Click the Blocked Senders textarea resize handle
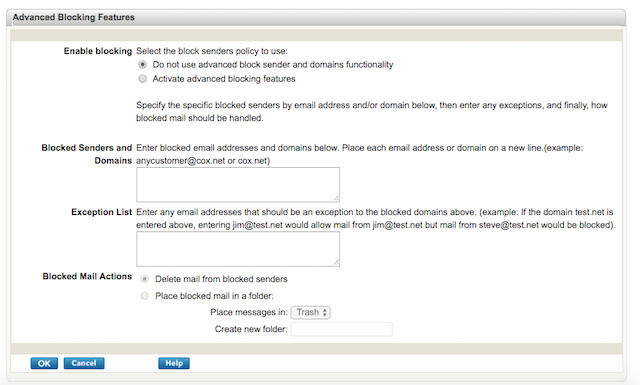 [x=336, y=198]
